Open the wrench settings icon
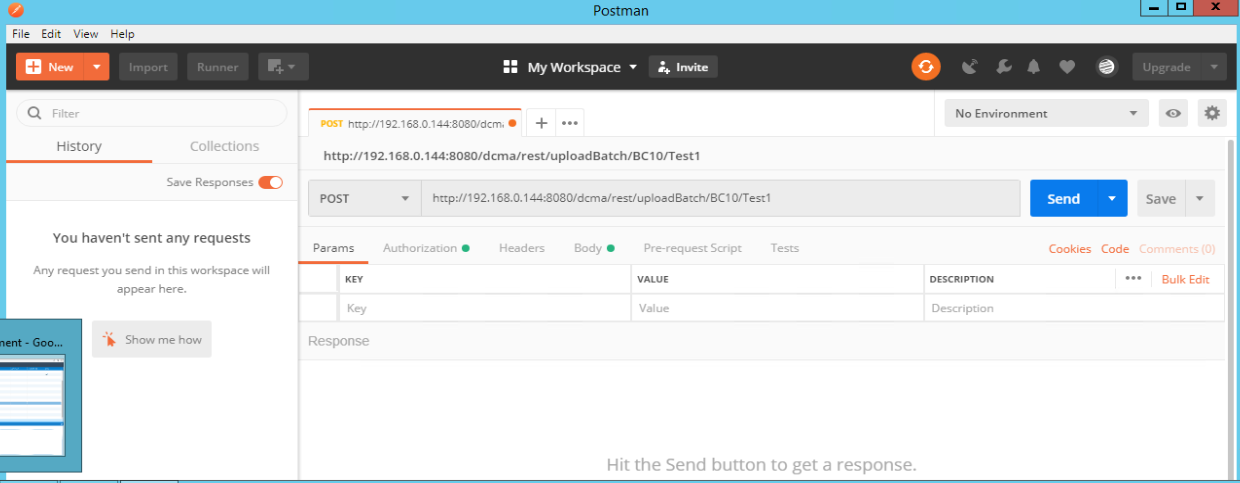Image resolution: width=1240 pixels, height=483 pixels. tap(1003, 67)
